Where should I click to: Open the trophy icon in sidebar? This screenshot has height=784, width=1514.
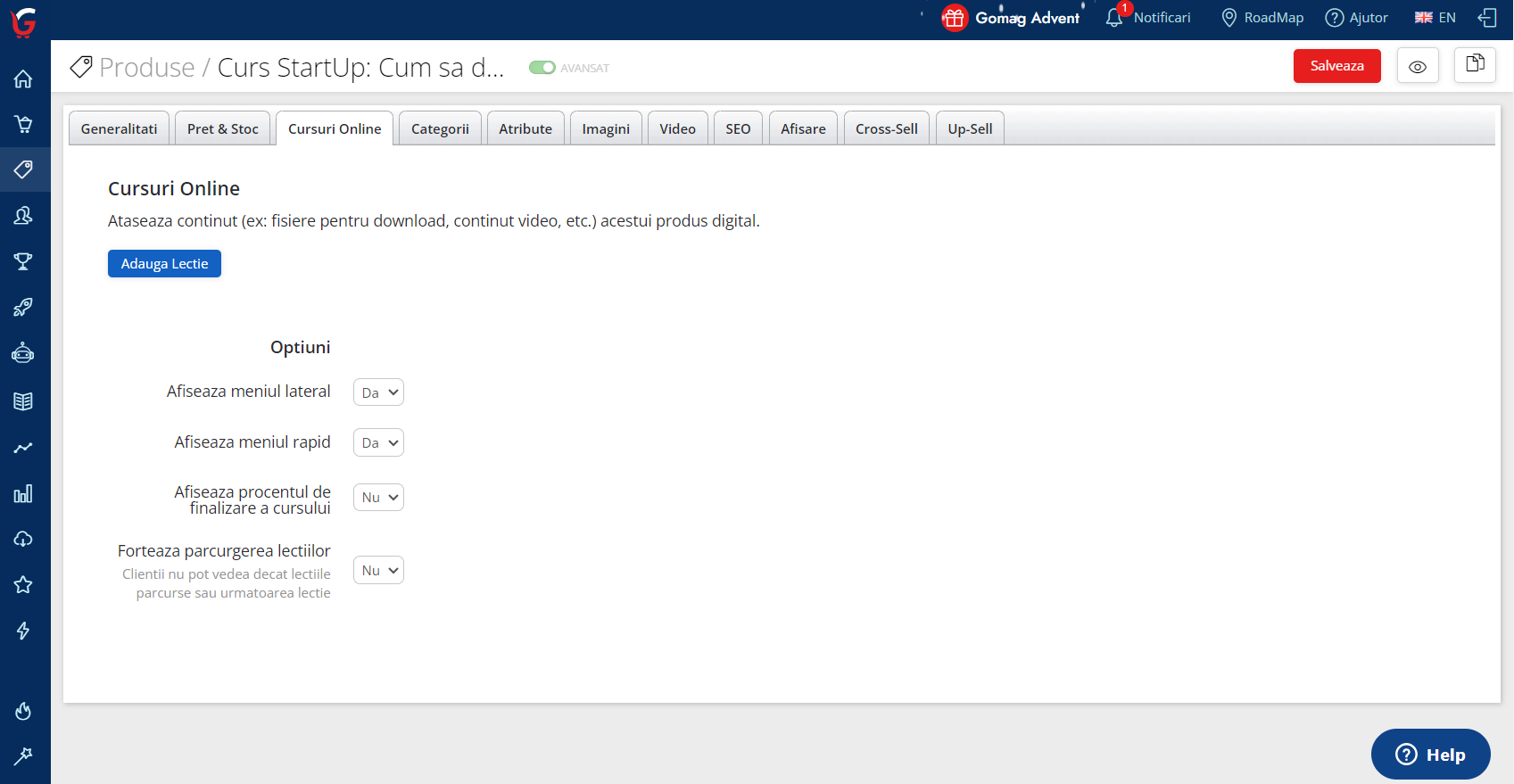(x=23, y=261)
